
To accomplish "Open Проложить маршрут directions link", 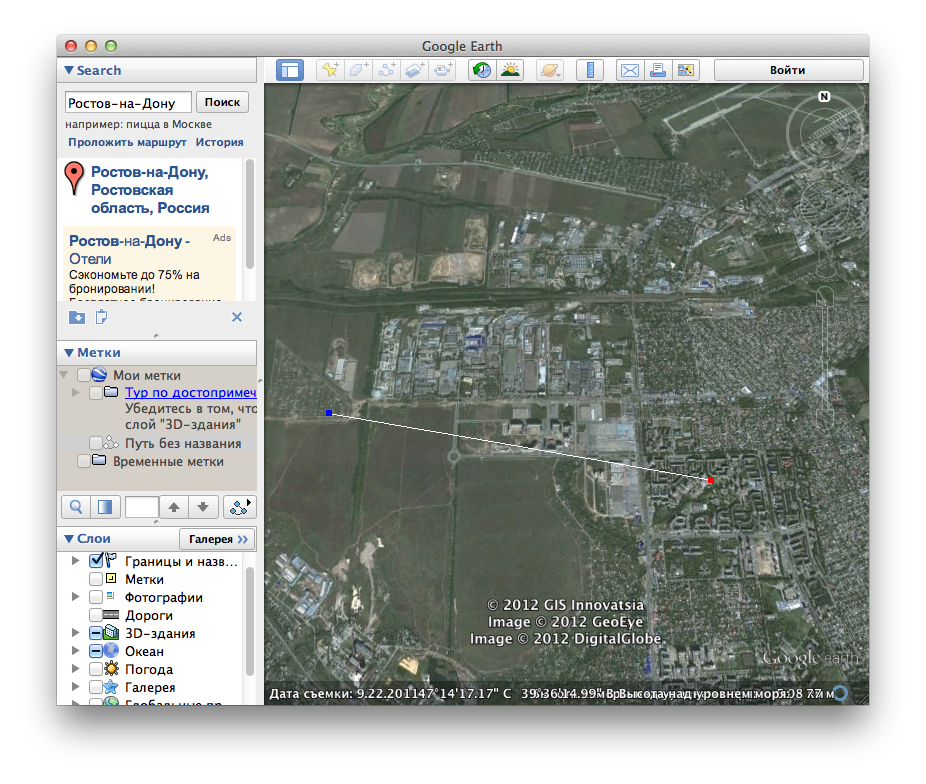I will (127, 142).
